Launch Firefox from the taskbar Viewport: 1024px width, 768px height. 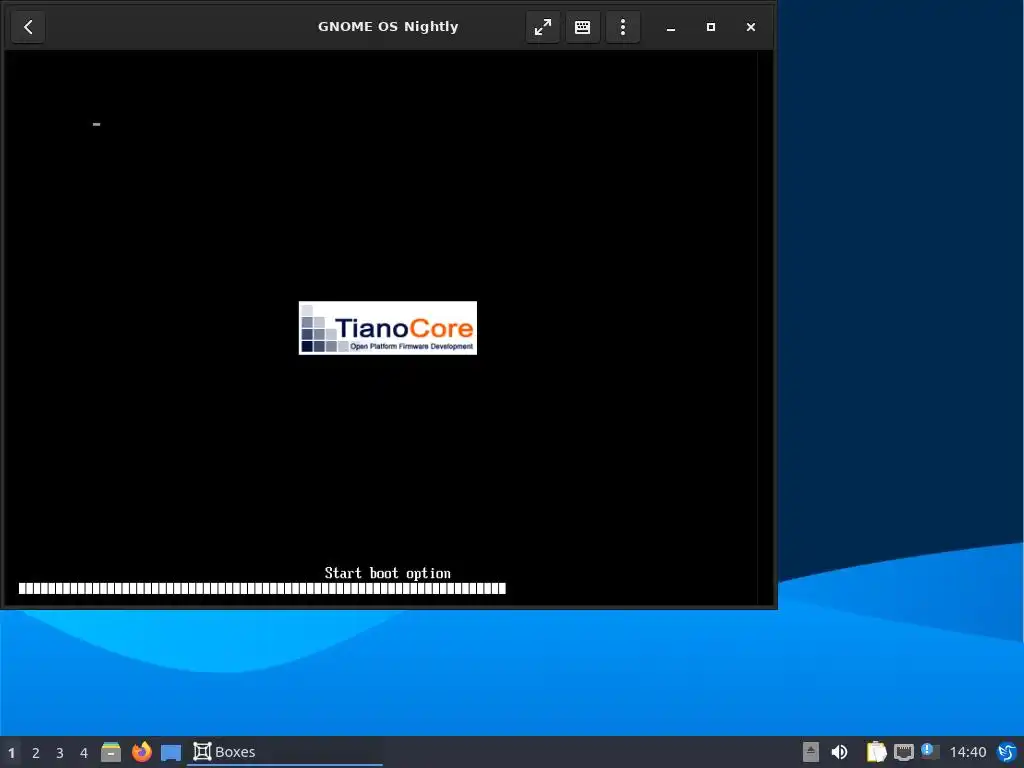point(141,752)
